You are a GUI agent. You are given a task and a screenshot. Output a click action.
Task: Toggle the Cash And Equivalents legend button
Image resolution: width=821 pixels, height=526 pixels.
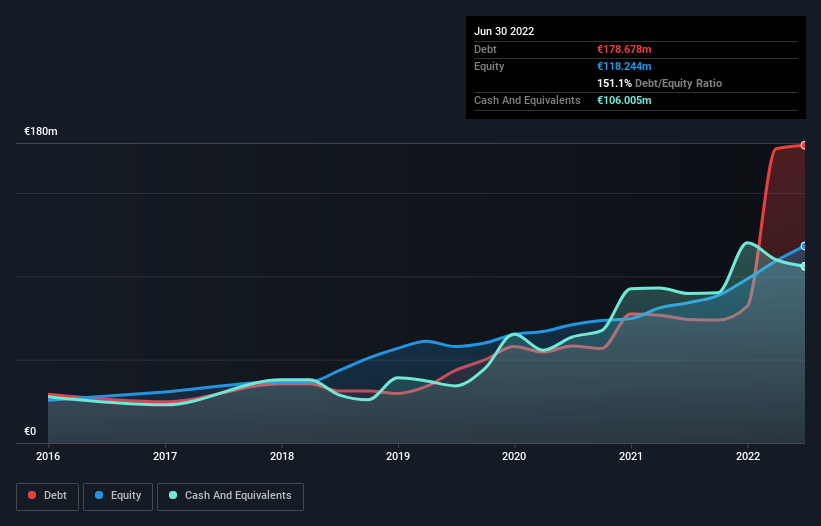click(230, 496)
